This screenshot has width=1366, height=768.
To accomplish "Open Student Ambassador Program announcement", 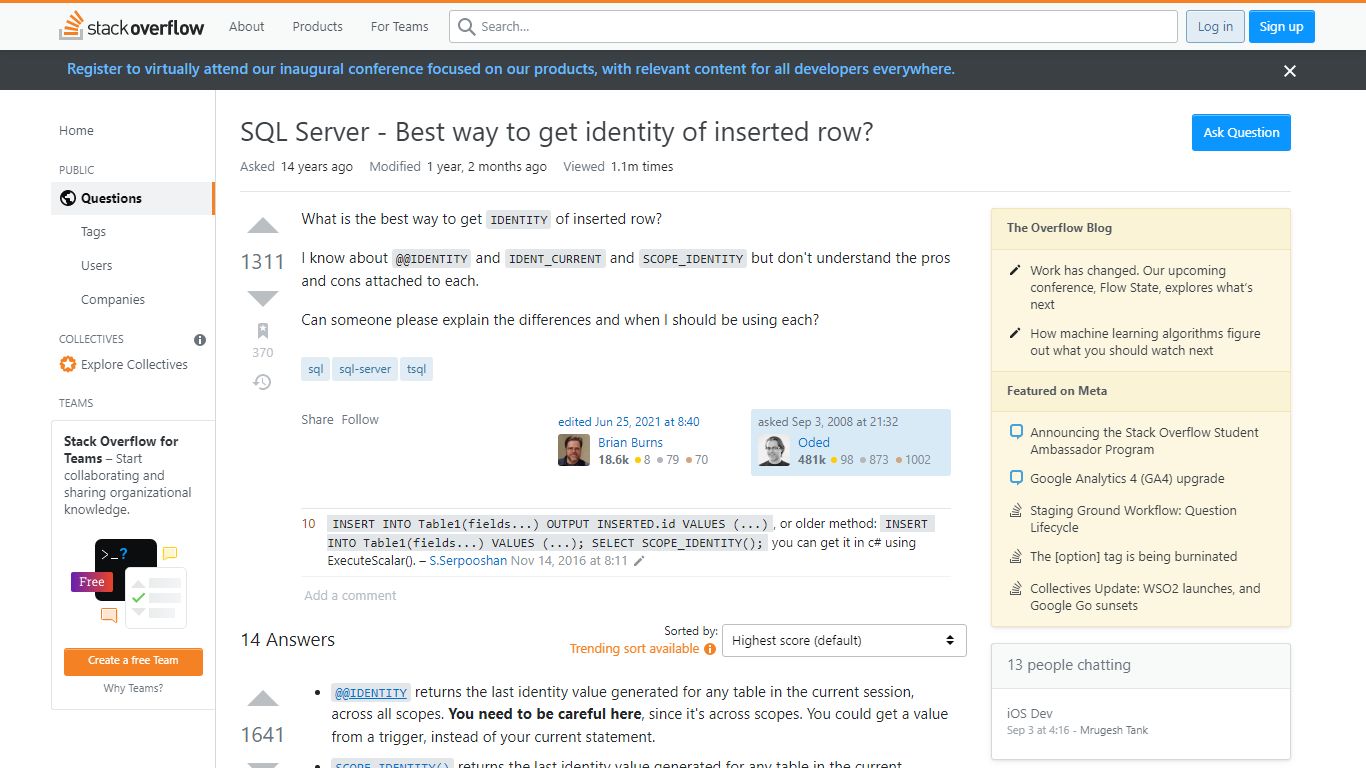I will [x=1144, y=441].
